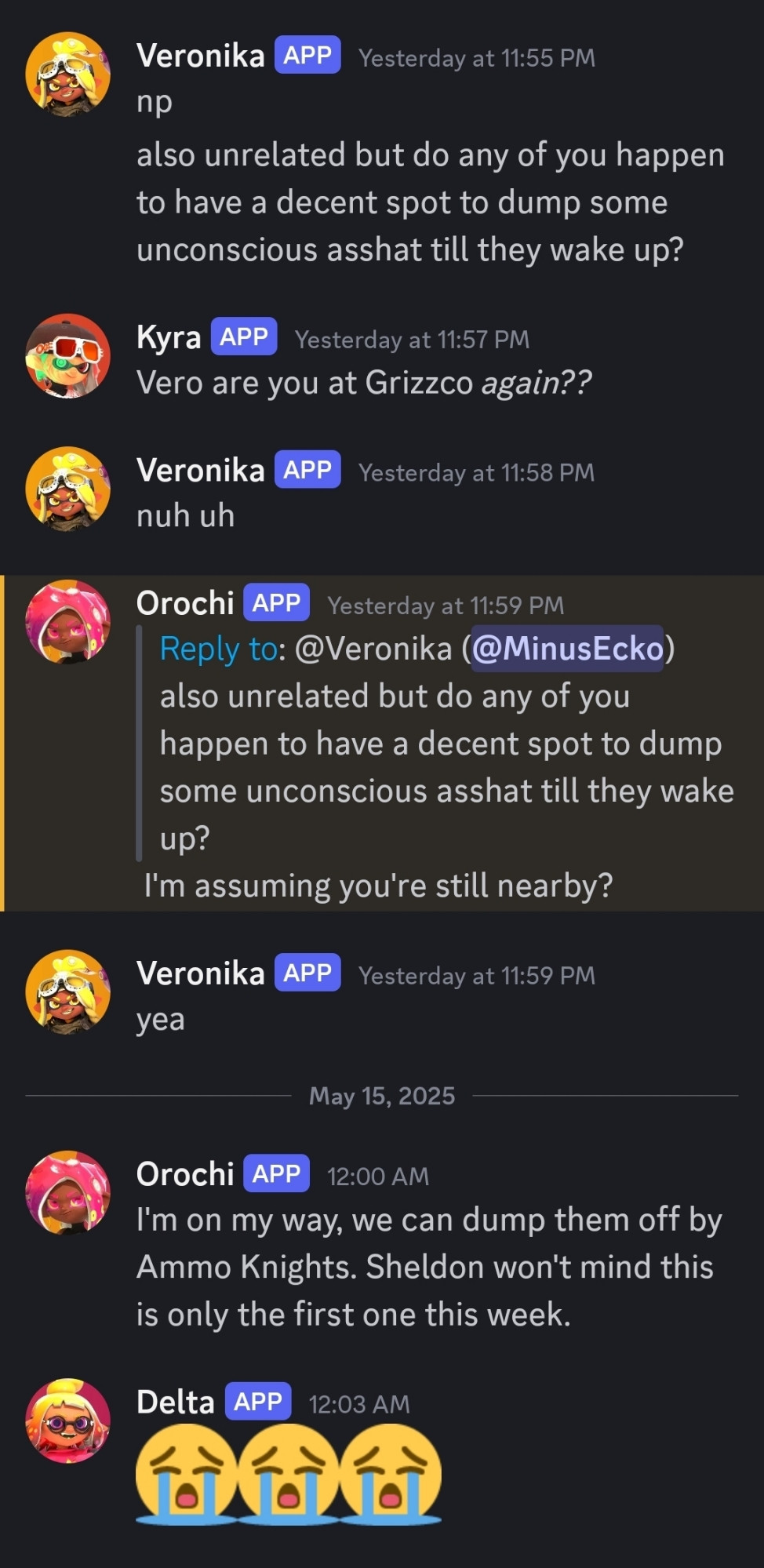This screenshot has width=764, height=1568.
Task: Tap the May 15, 2025 date divider
Action: [x=382, y=1096]
